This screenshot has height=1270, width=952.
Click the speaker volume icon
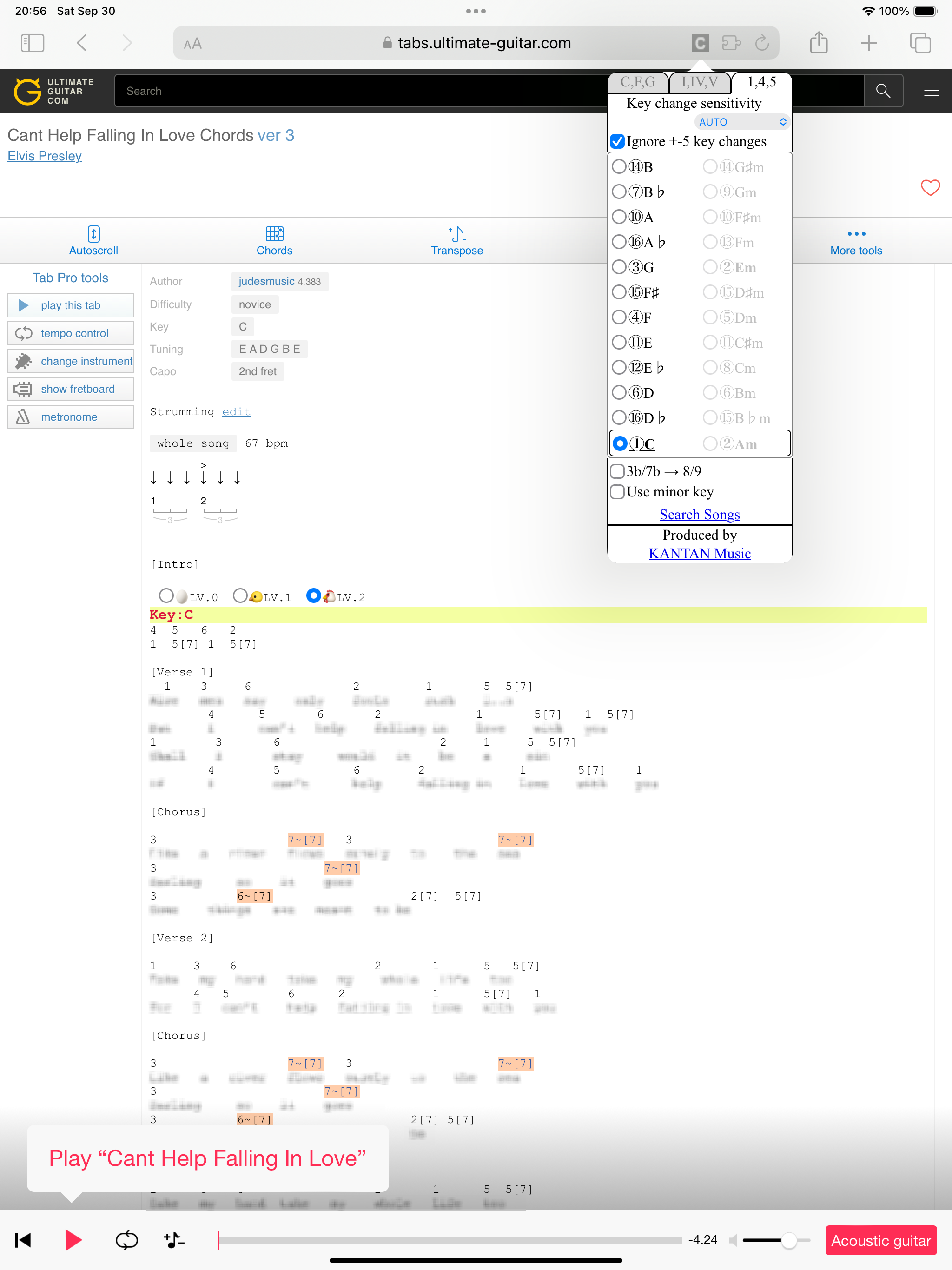click(x=733, y=1240)
